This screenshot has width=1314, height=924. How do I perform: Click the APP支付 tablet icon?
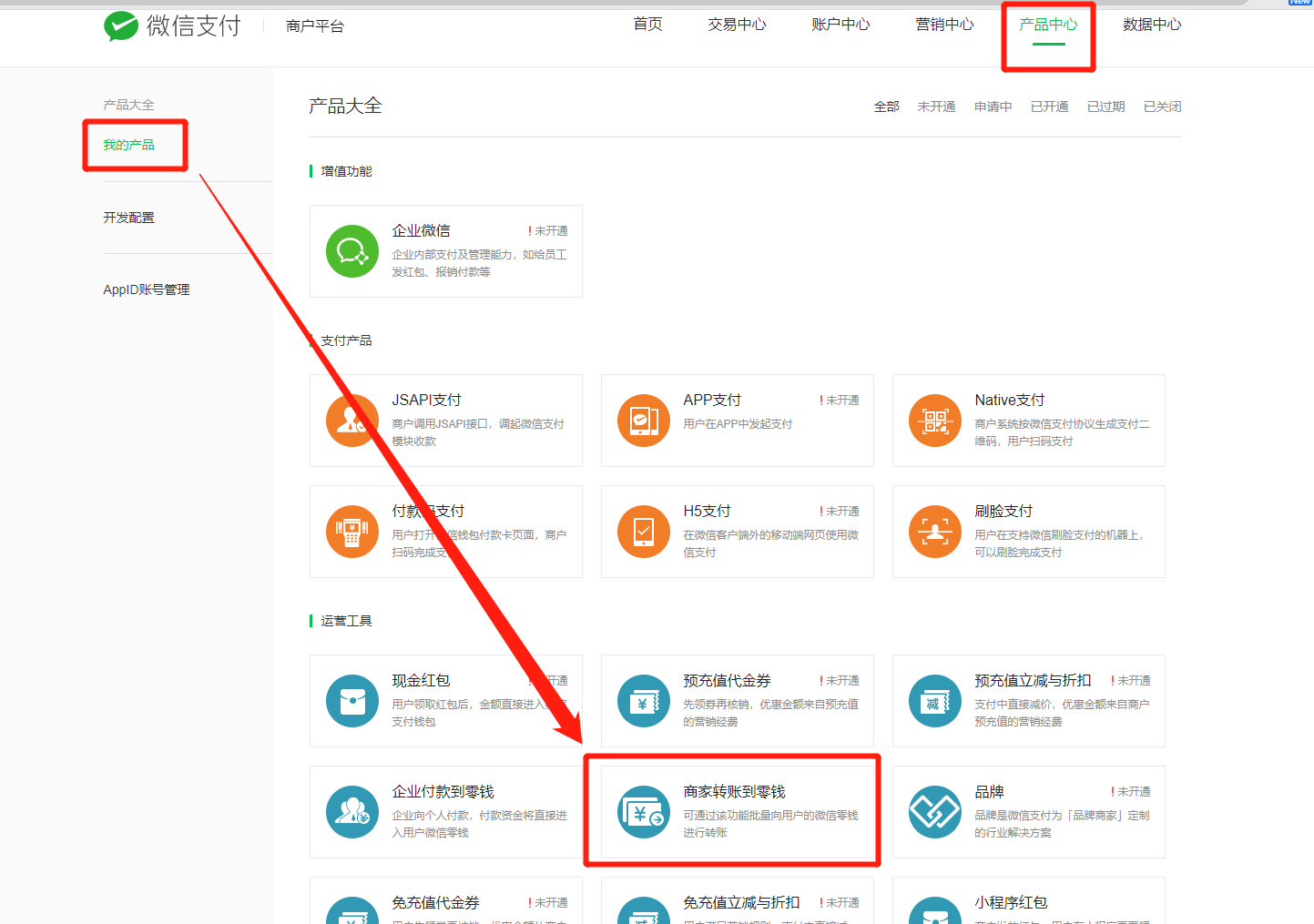644,421
